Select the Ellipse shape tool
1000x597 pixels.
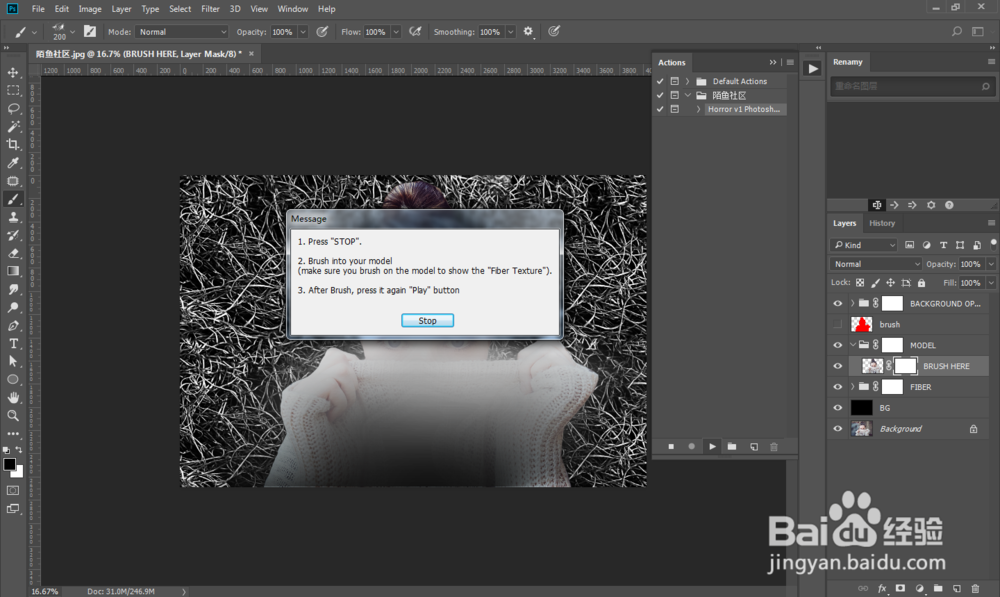pyautogui.click(x=13, y=380)
